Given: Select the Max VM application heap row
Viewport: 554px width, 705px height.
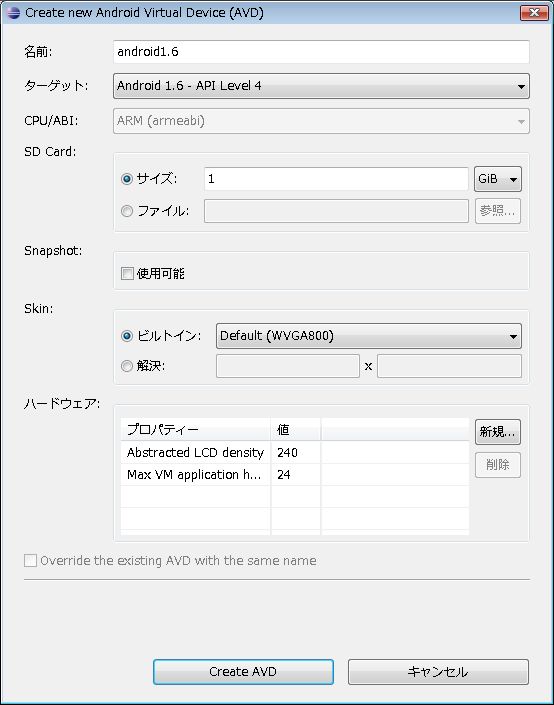Looking at the screenshot, I should pos(295,474).
